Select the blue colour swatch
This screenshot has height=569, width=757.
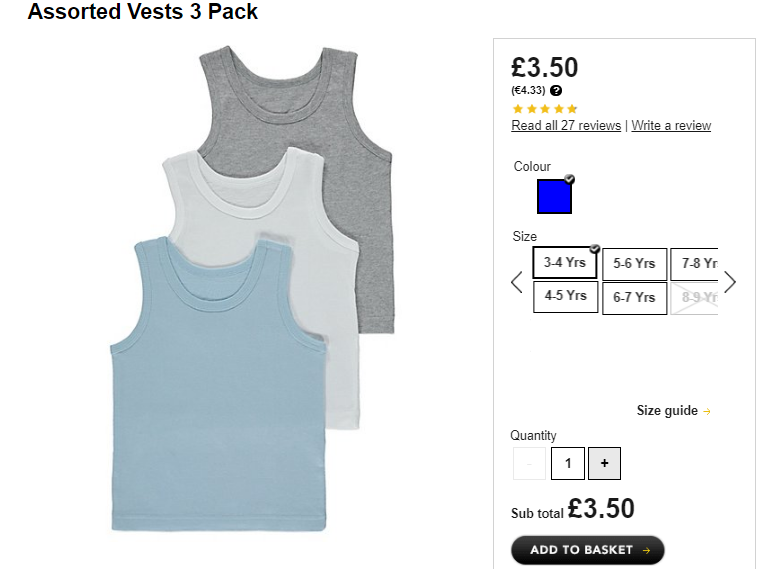pos(554,197)
